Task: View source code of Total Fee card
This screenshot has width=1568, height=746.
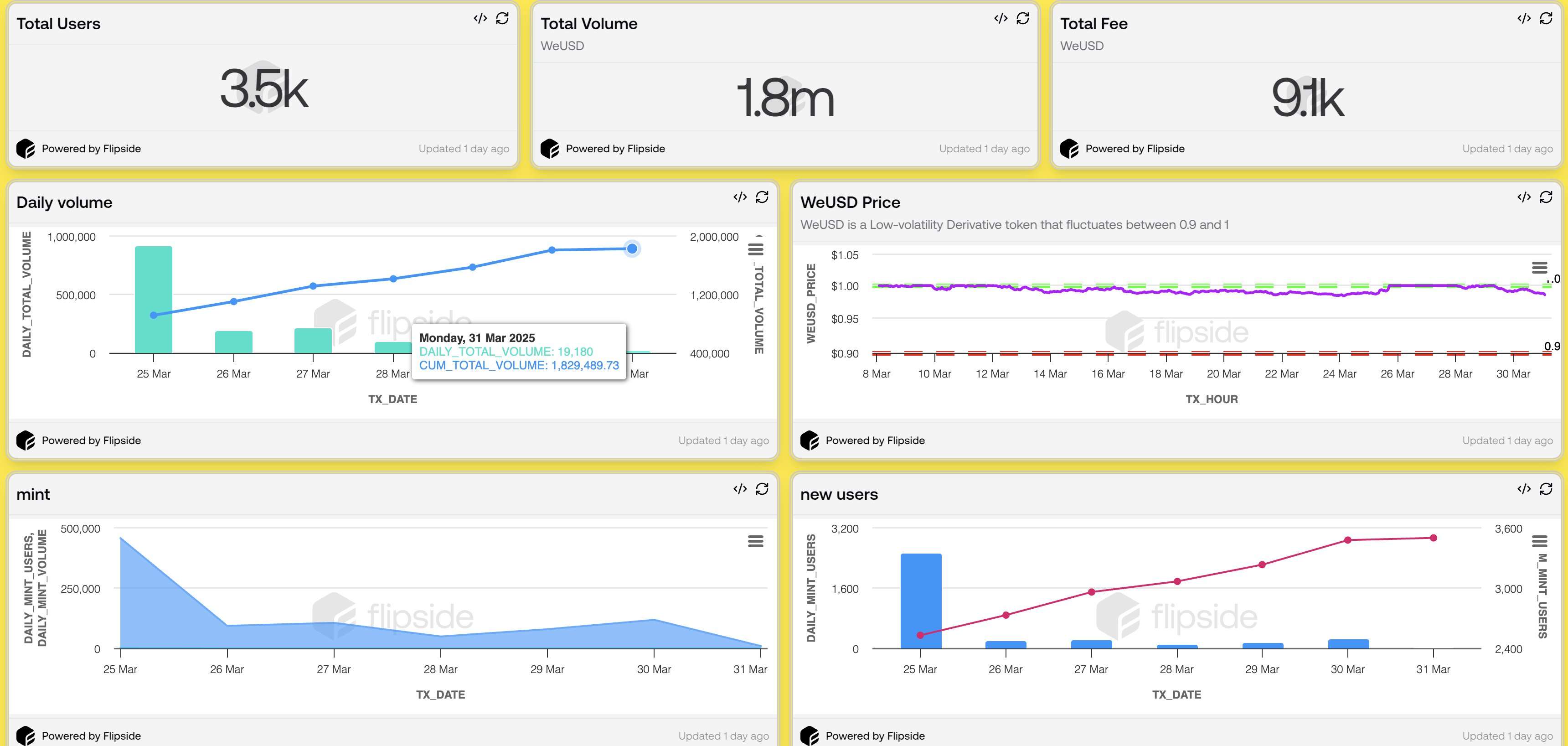Action: pos(1524,18)
